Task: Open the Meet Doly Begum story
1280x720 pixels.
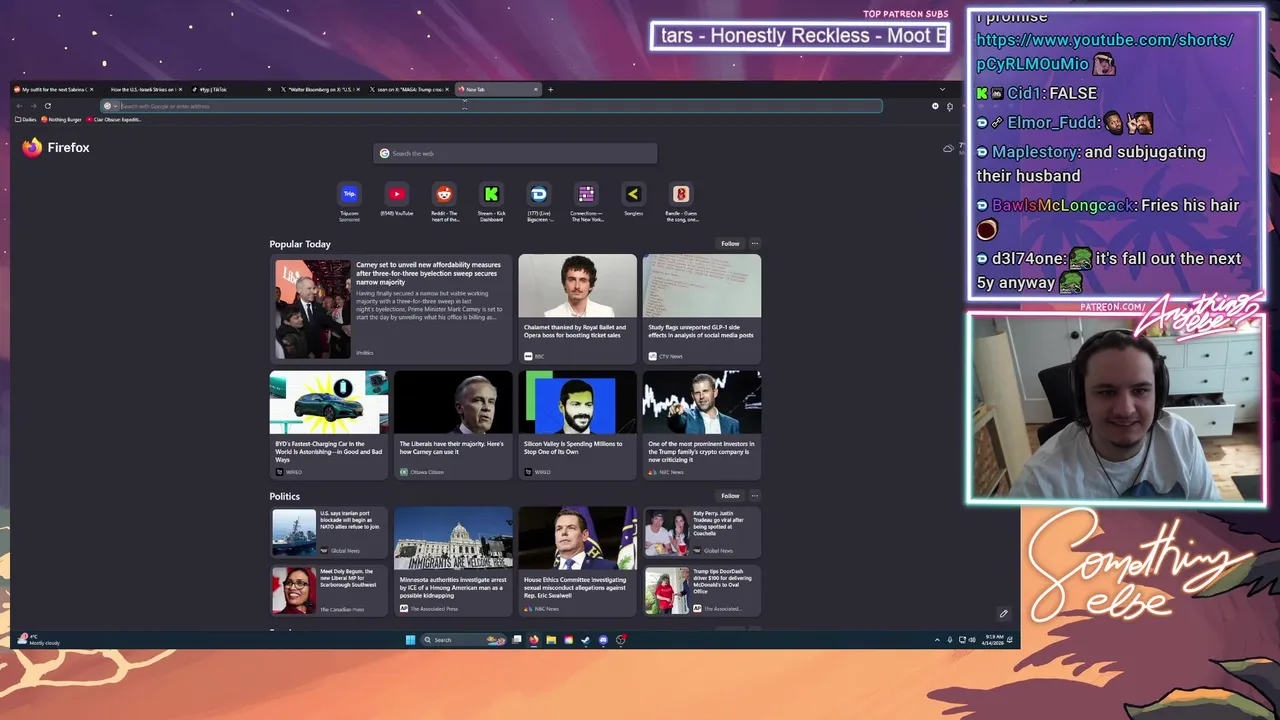Action: pos(329,590)
